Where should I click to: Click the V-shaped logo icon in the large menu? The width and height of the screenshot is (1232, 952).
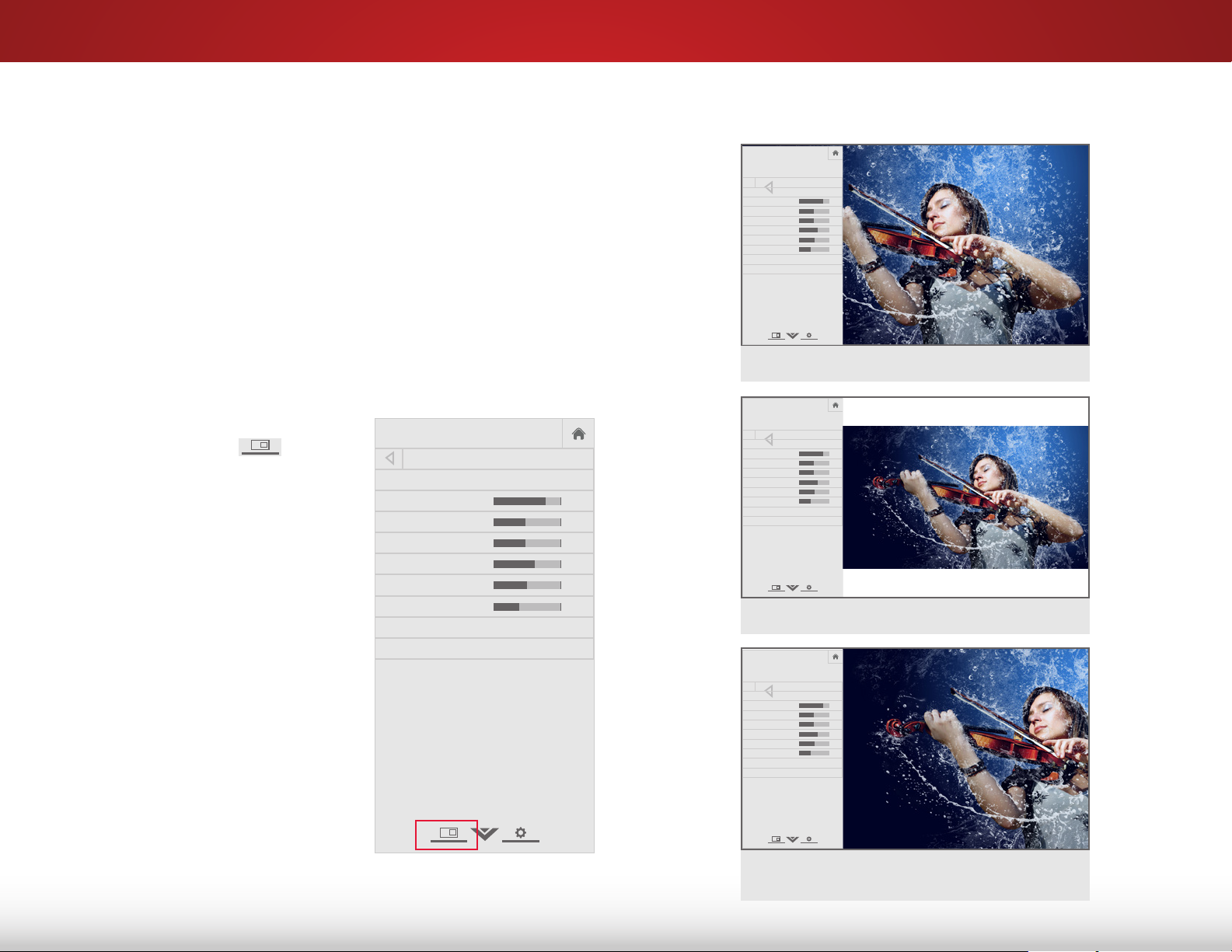pos(485,834)
